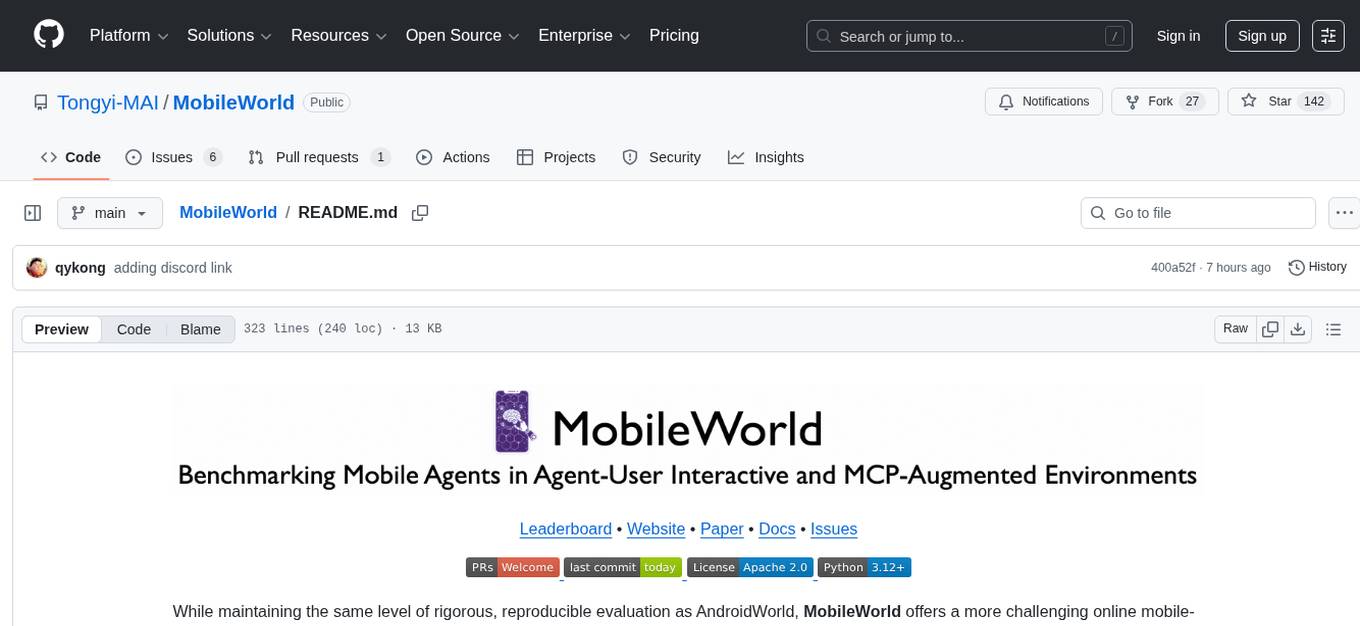
Task: Toggle the file tree side panel
Action: point(32,213)
